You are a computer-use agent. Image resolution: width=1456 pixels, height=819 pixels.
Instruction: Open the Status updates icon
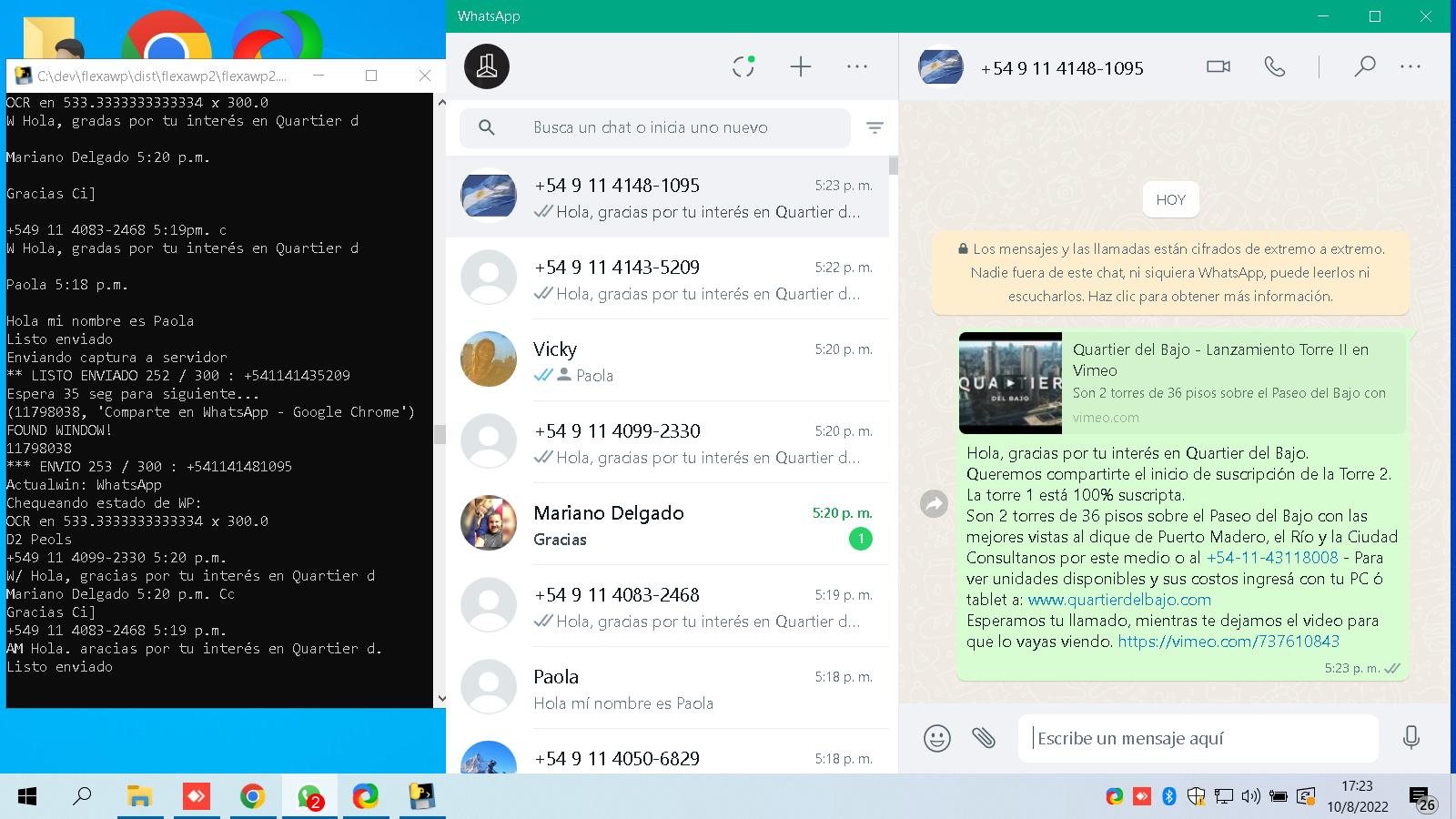(743, 66)
